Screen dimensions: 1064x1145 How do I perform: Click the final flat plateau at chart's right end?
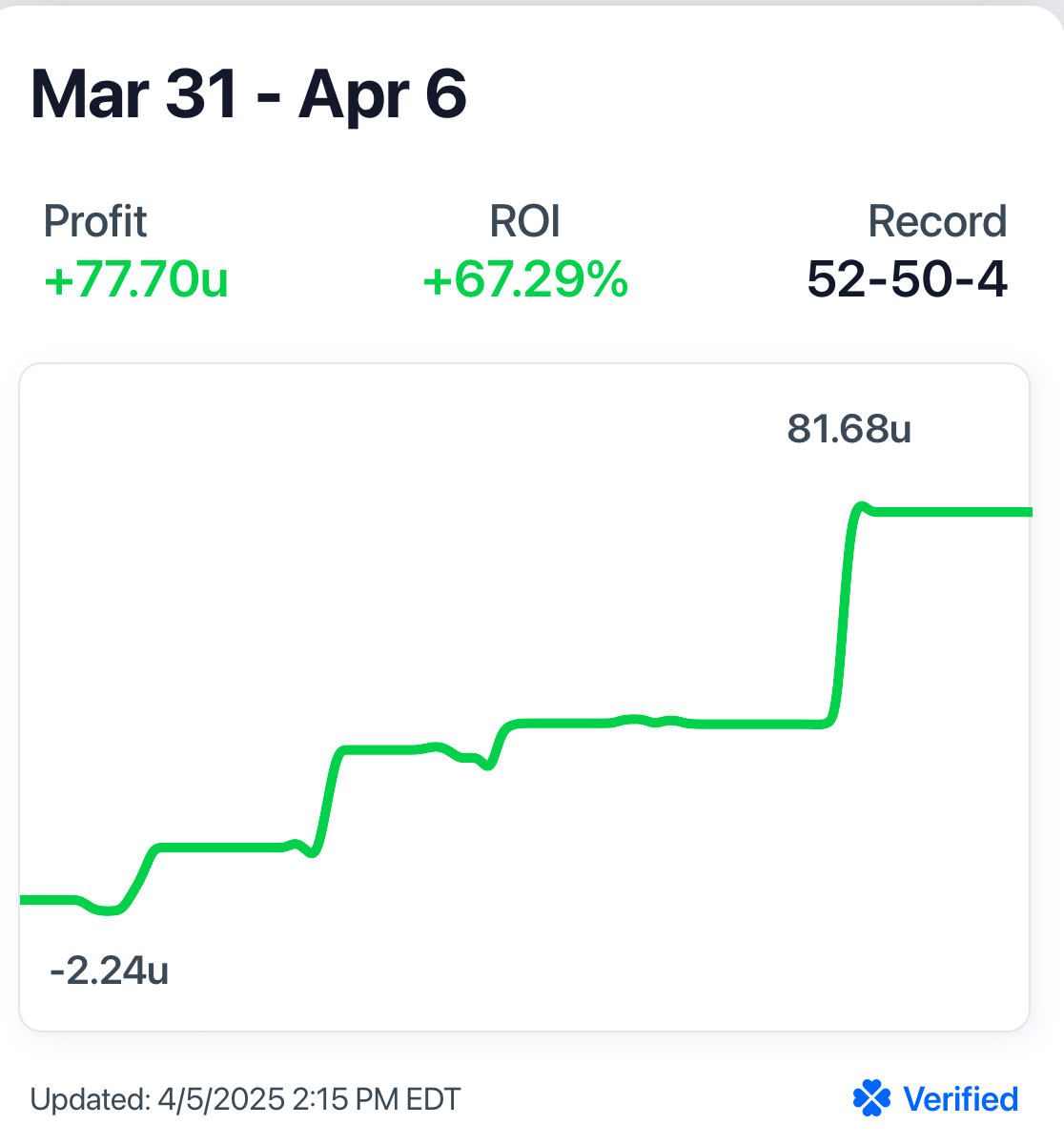coord(953,513)
